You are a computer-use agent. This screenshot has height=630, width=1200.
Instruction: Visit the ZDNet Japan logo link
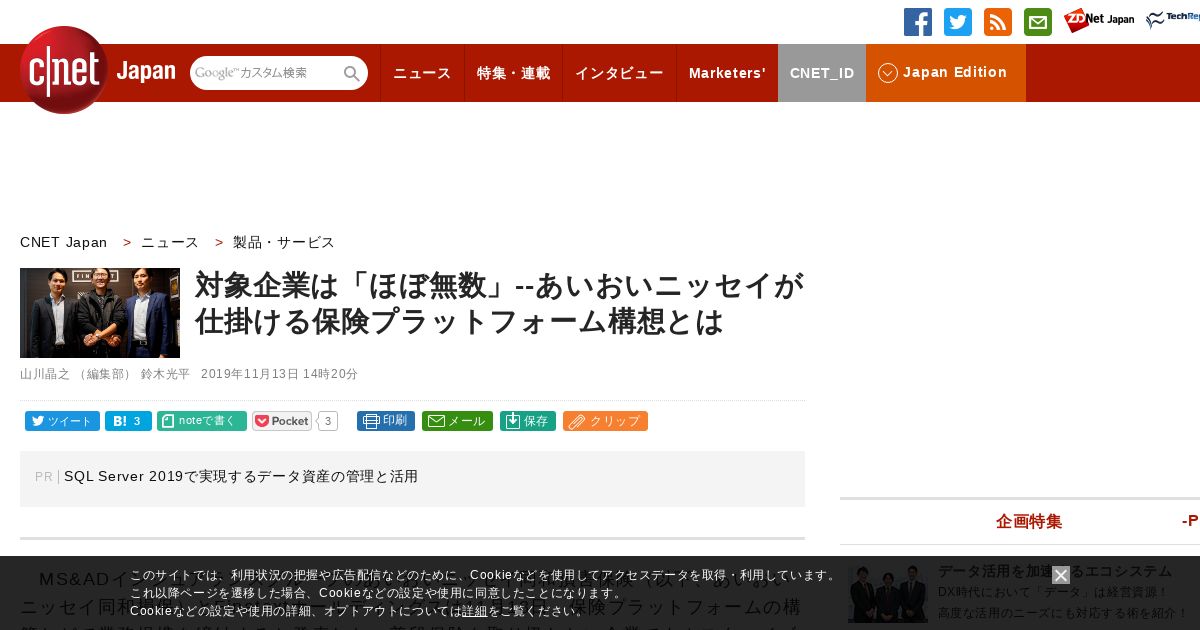pyautogui.click(x=1099, y=20)
